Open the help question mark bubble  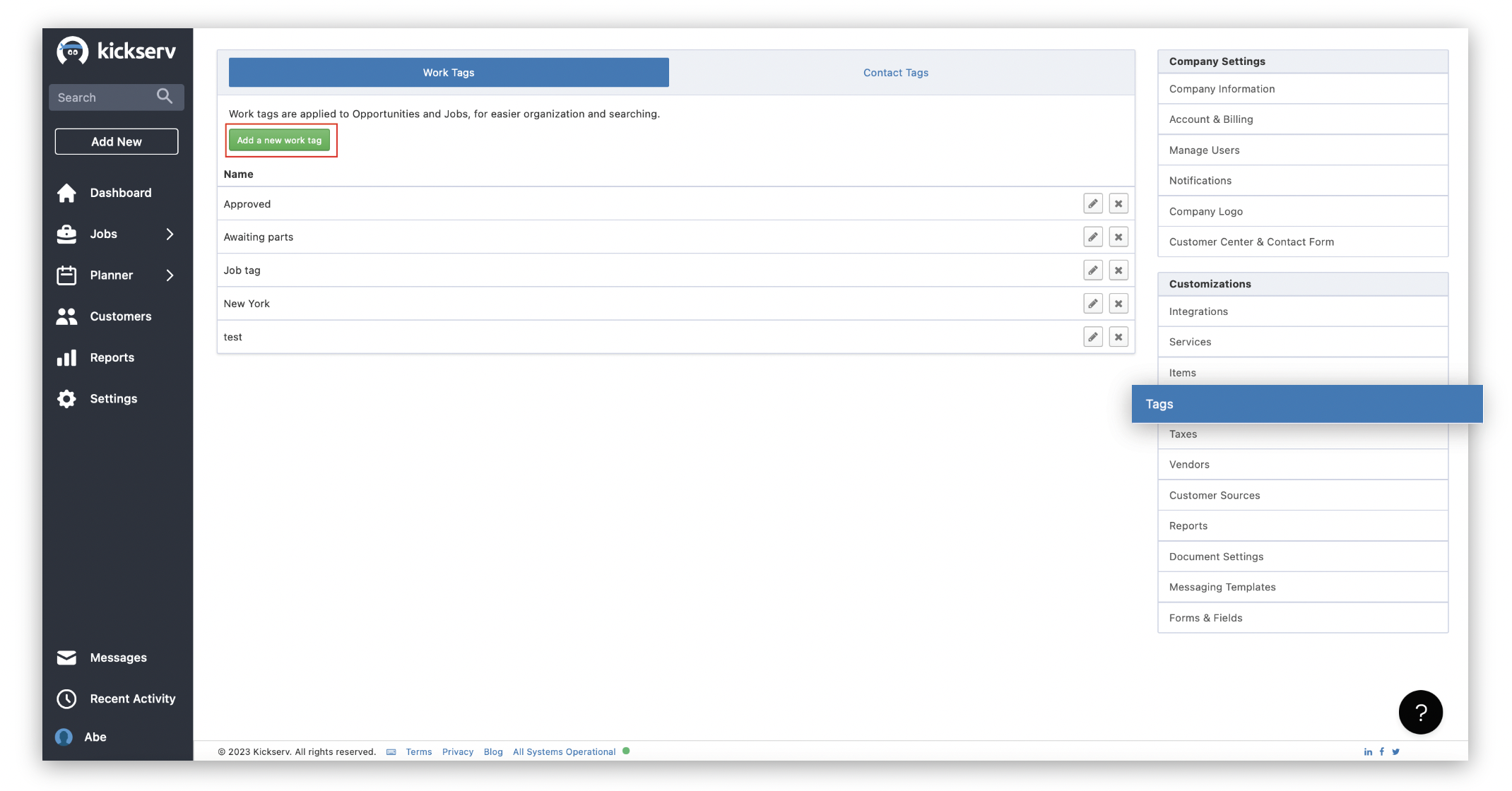tap(1420, 712)
